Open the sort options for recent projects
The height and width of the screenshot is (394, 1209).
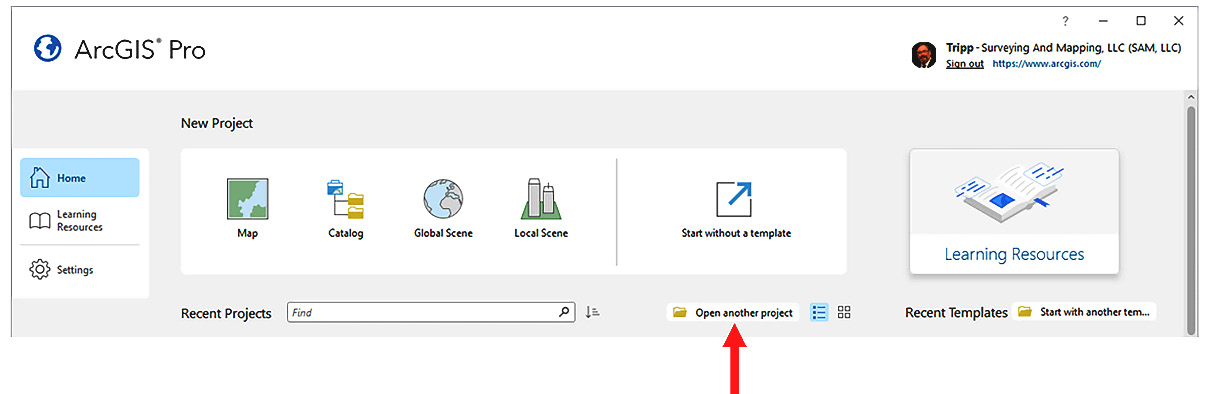(x=593, y=312)
